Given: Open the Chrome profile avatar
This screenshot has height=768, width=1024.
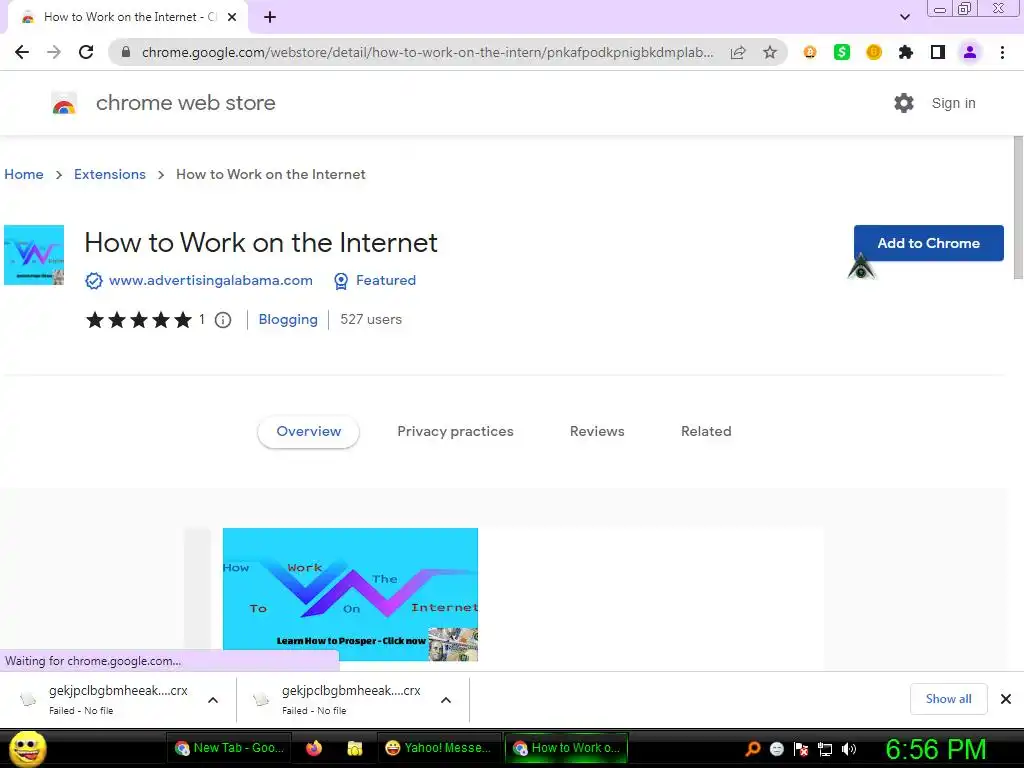Looking at the screenshot, I should coord(970,52).
